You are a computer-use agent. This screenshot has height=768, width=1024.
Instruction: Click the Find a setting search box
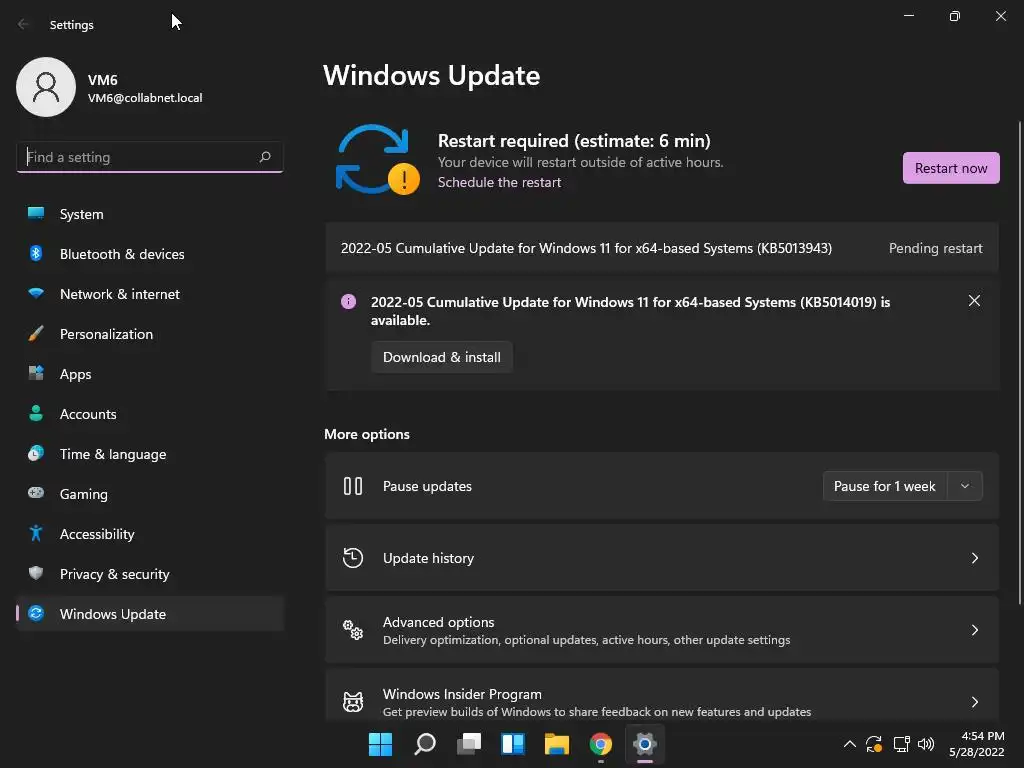pos(150,157)
